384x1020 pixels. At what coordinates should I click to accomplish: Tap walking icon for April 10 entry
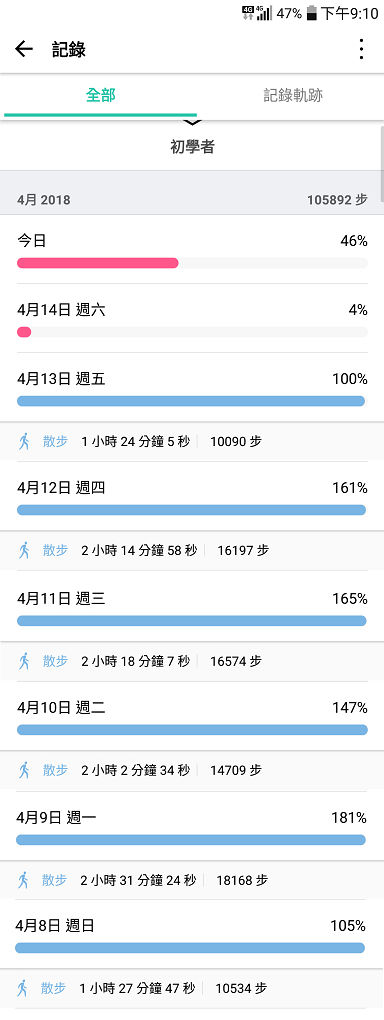coord(25,770)
